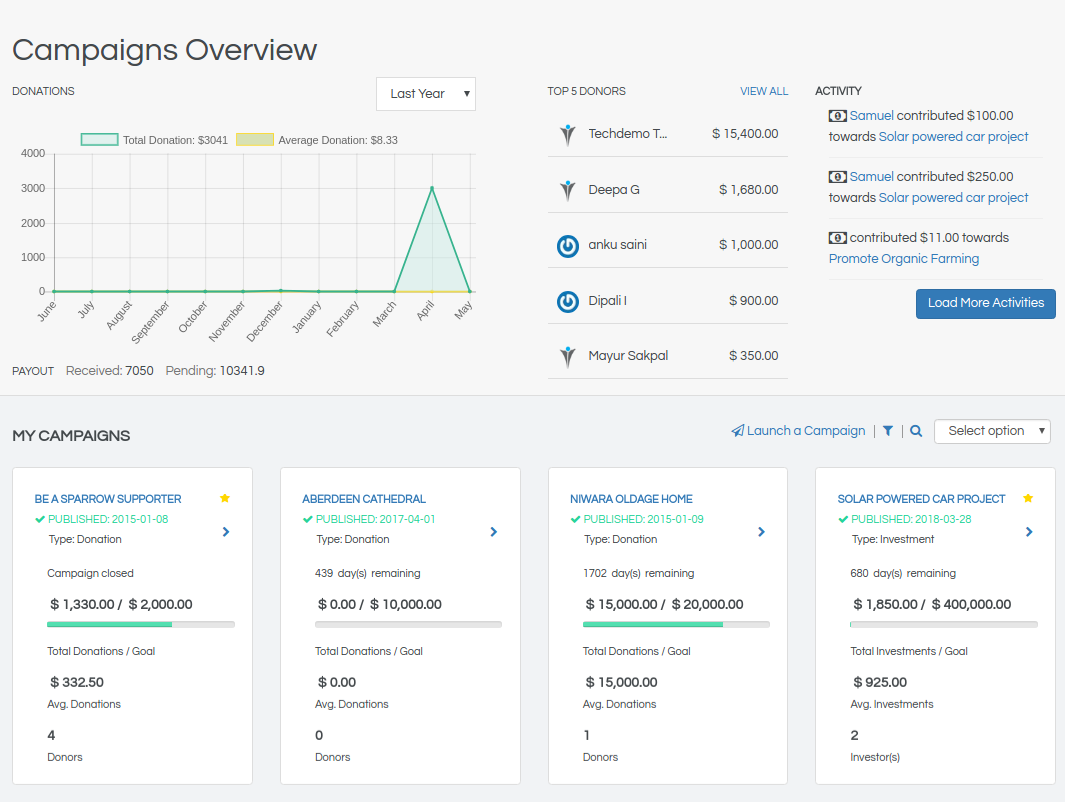Click the Techdemo donor avatar icon
Image resolution: width=1065 pixels, height=802 pixels.
pos(568,134)
